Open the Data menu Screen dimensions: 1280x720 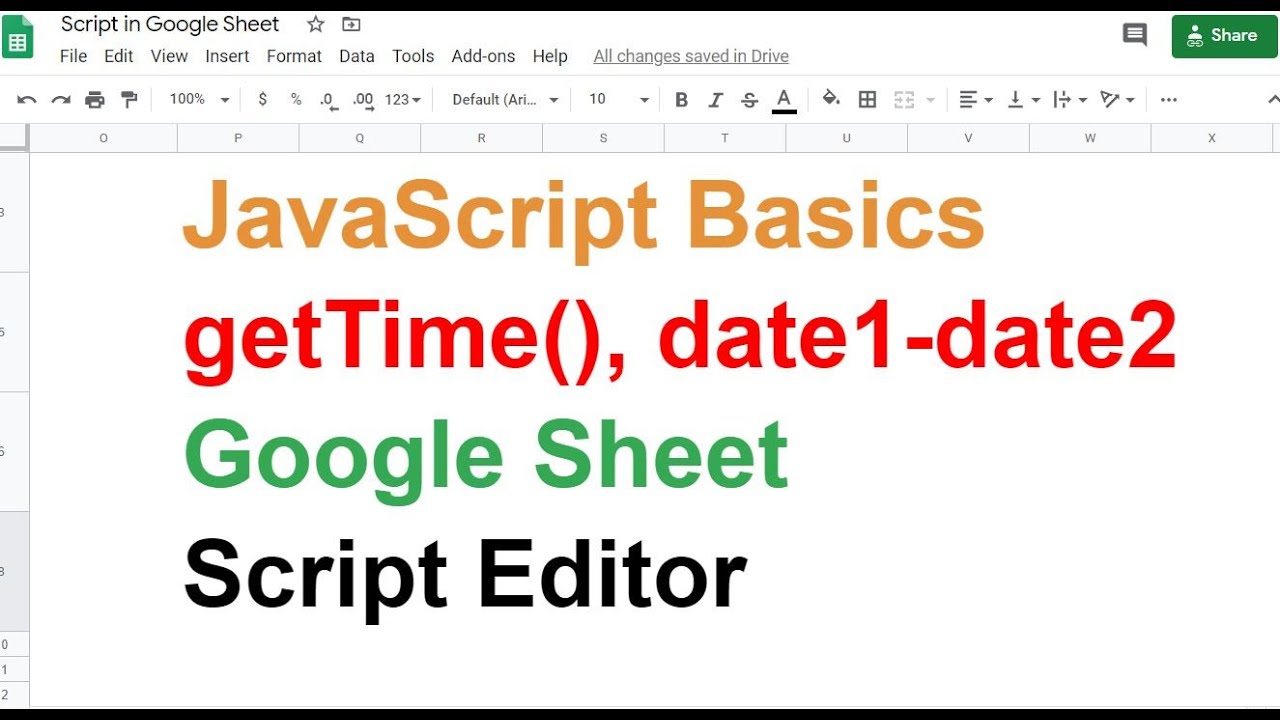pos(357,56)
